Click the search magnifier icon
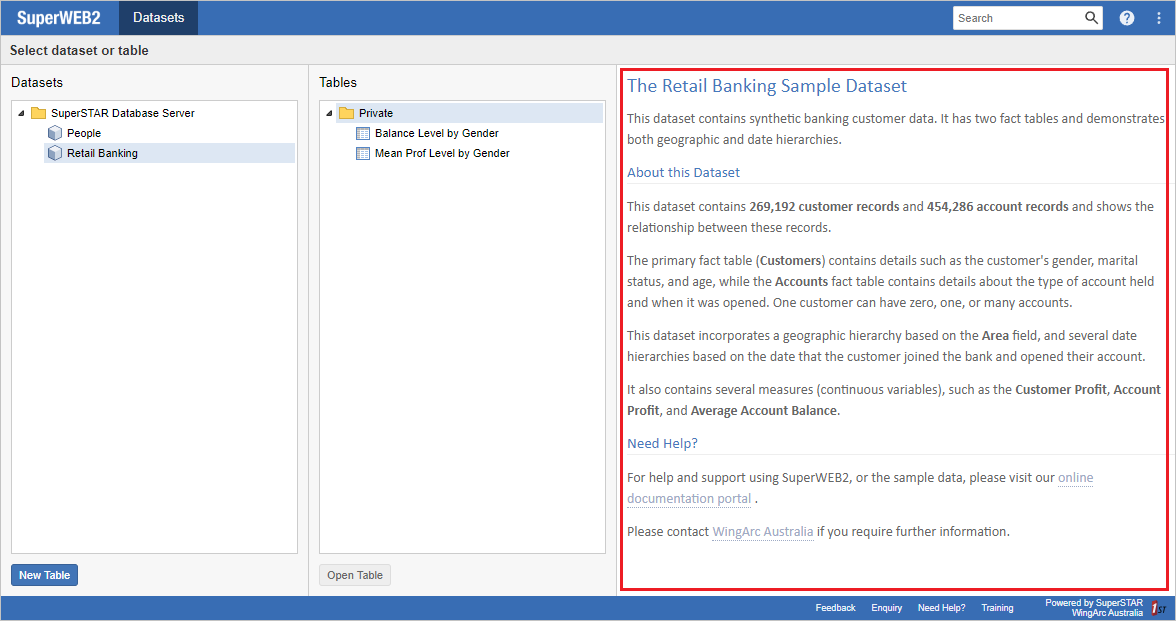This screenshot has width=1176, height=621. coord(1089,17)
